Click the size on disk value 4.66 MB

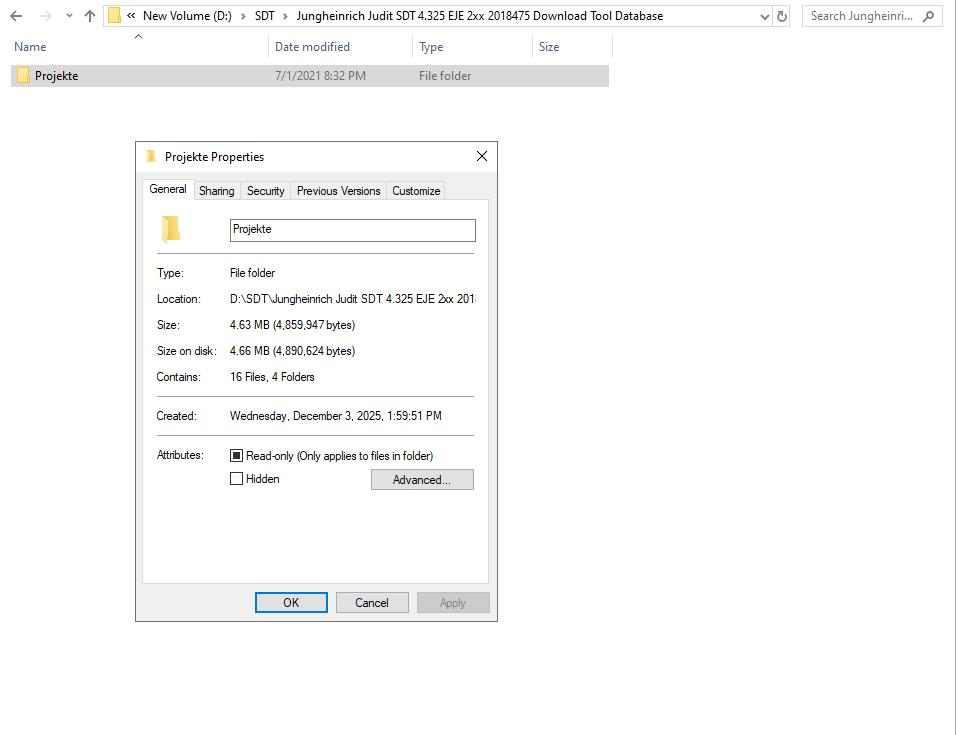pos(292,351)
